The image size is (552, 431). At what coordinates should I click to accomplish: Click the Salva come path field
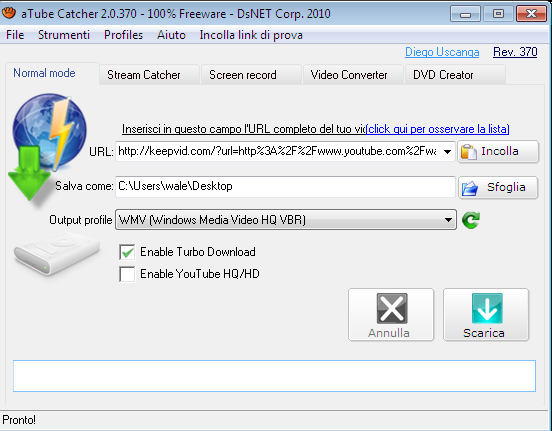(x=285, y=186)
